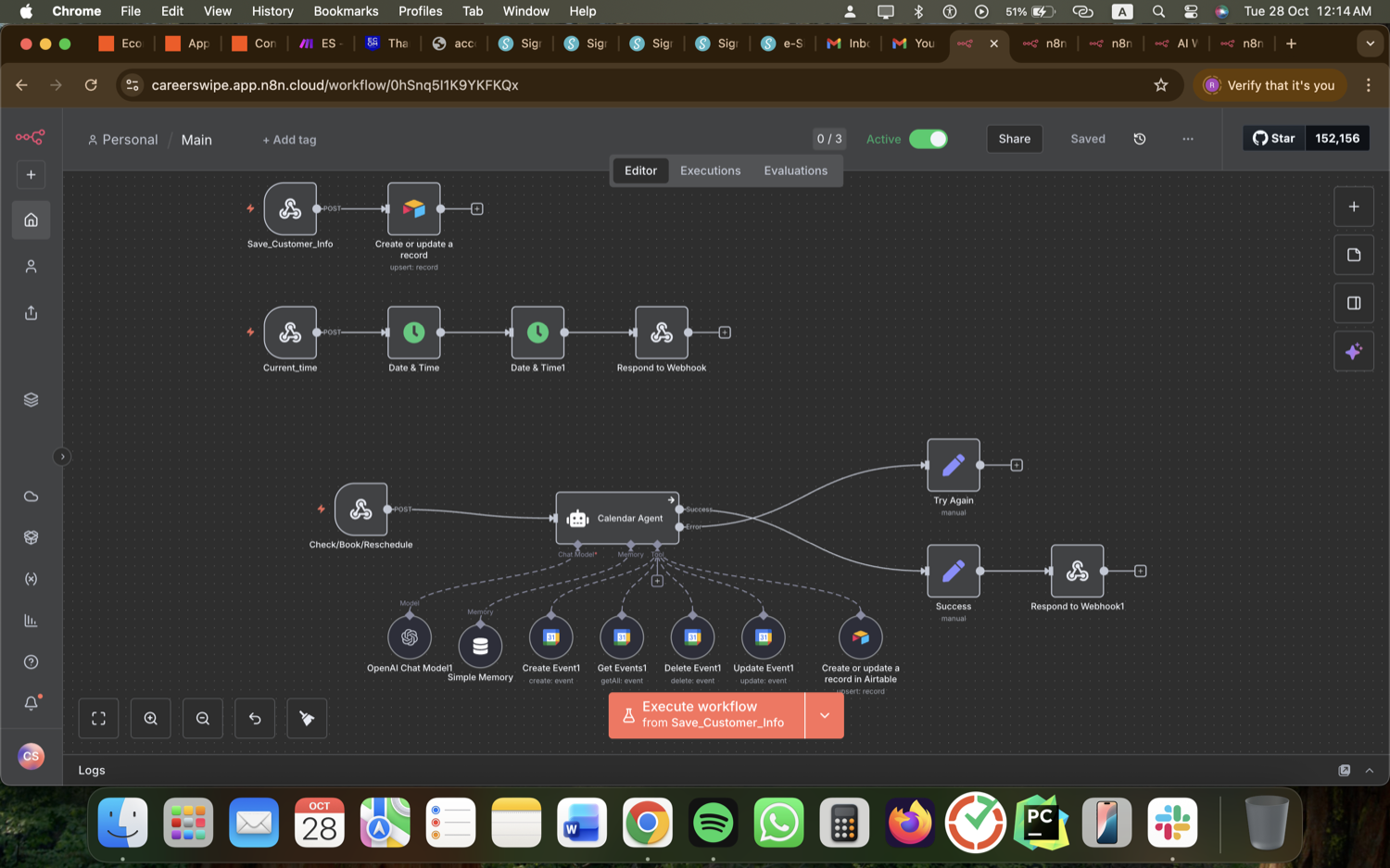This screenshot has width=1390, height=868.
Task: Select the Create Event1 calendar node
Action: (551, 637)
